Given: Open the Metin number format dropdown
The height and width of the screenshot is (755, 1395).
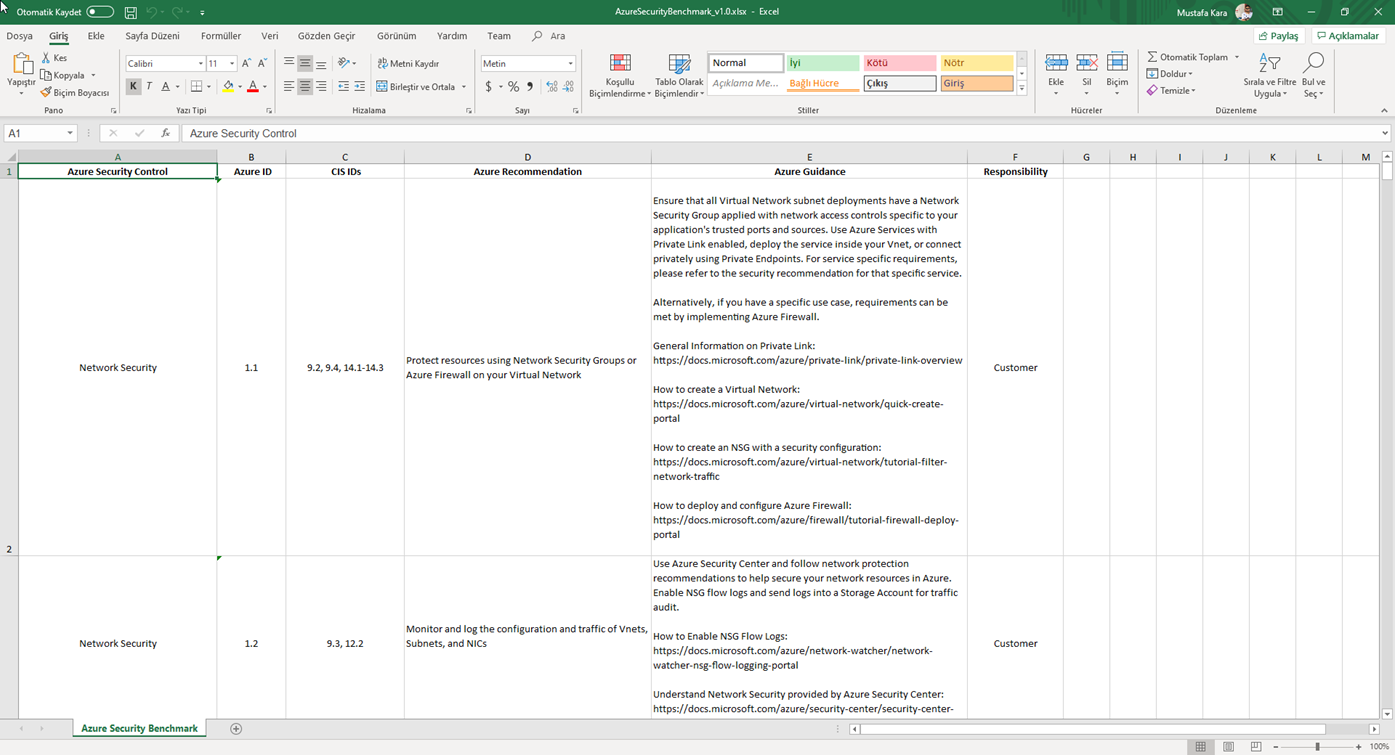Looking at the screenshot, I should coord(571,63).
